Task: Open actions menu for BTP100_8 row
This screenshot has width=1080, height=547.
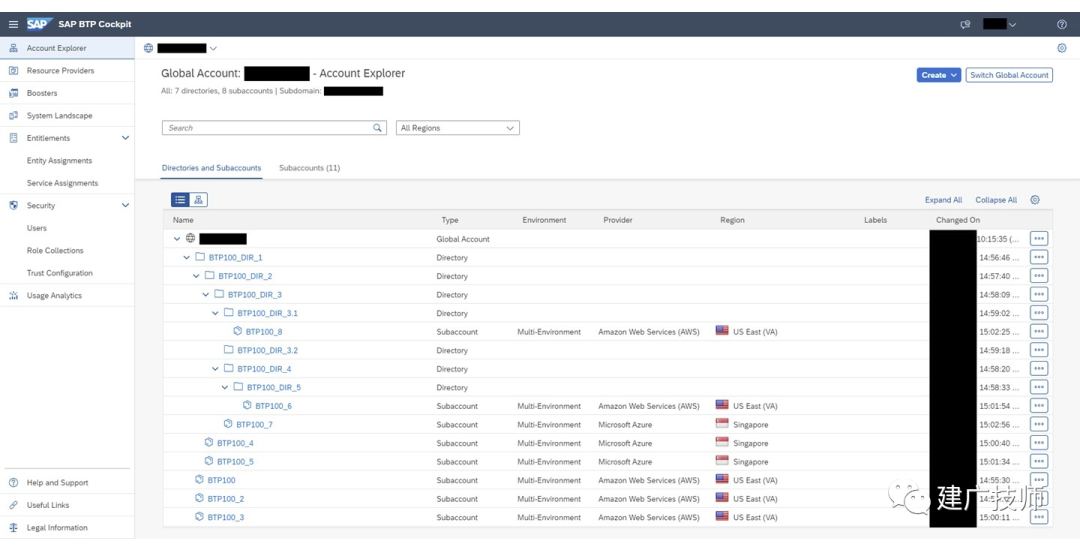Action: pos(1039,331)
